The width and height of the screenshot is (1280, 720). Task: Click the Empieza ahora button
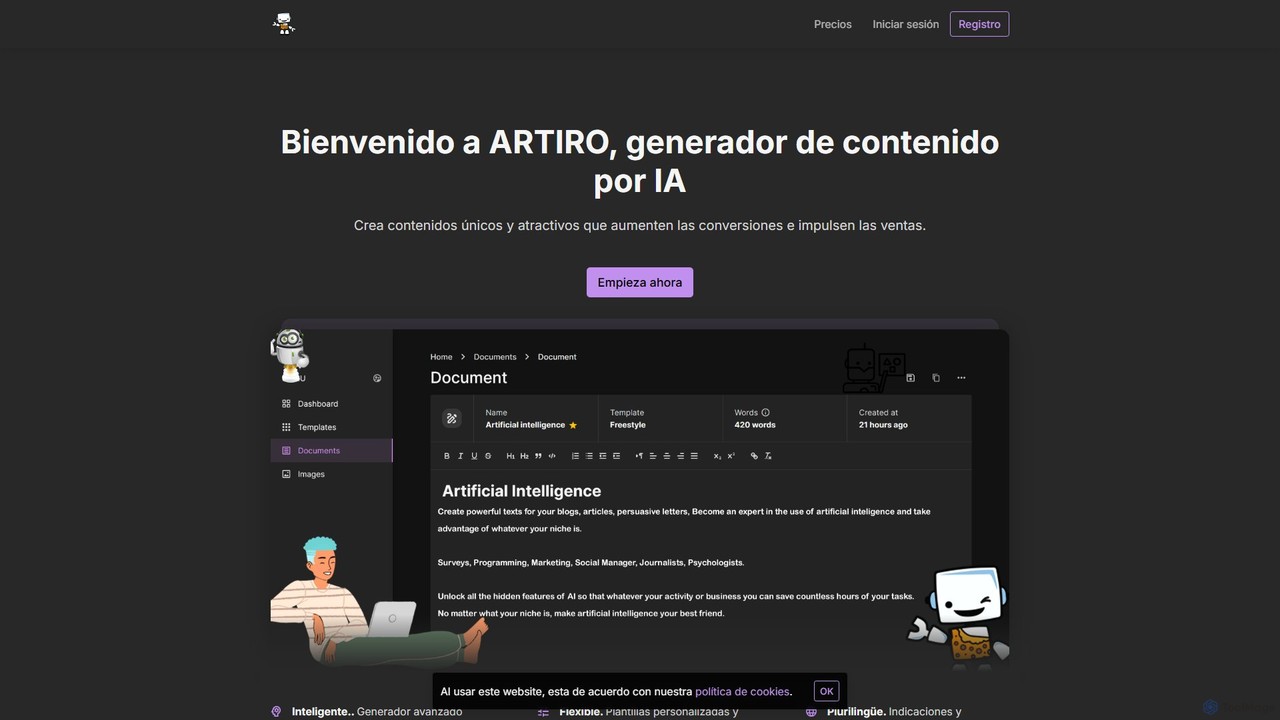coord(639,282)
